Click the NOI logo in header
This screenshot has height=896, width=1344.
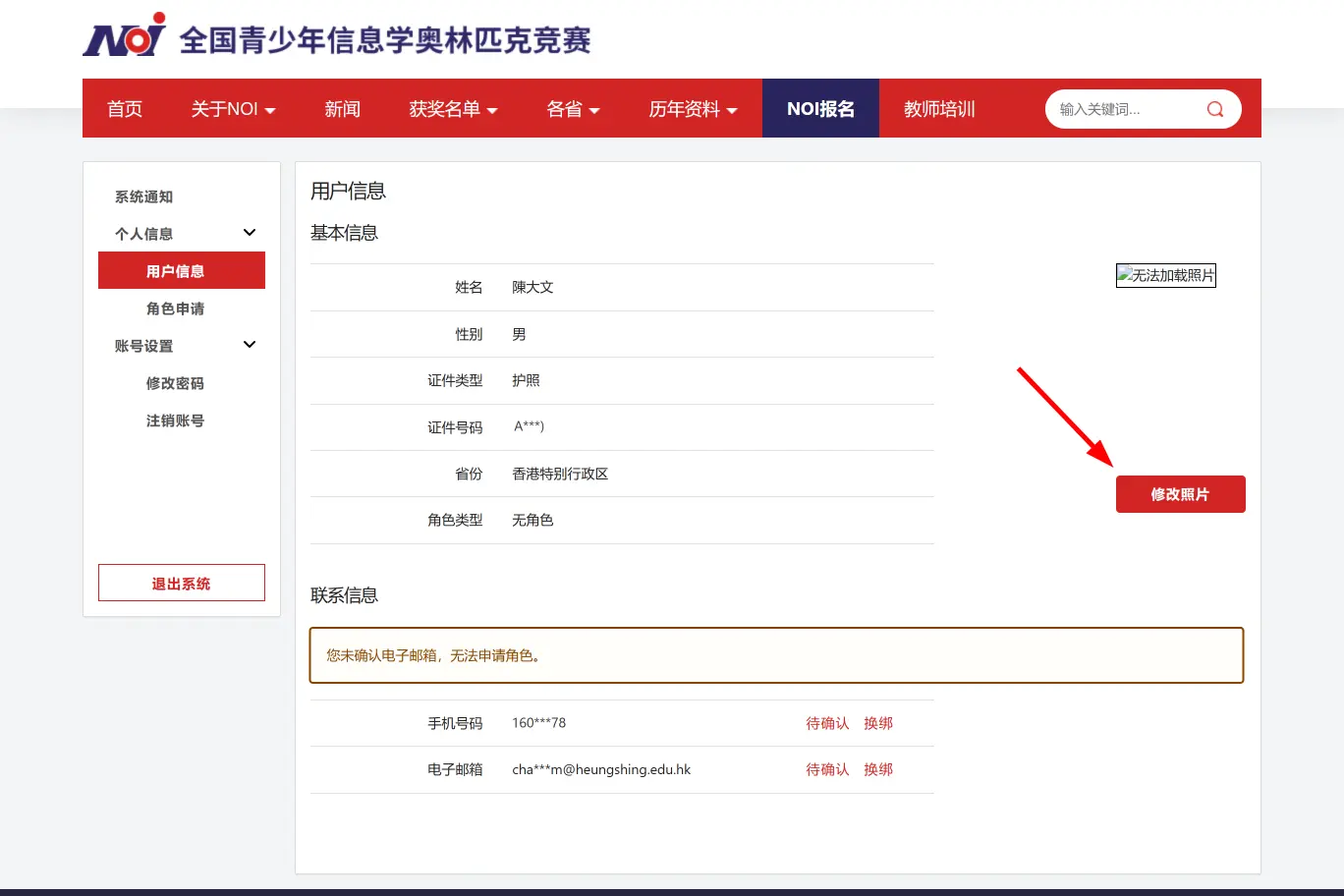pos(125,35)
